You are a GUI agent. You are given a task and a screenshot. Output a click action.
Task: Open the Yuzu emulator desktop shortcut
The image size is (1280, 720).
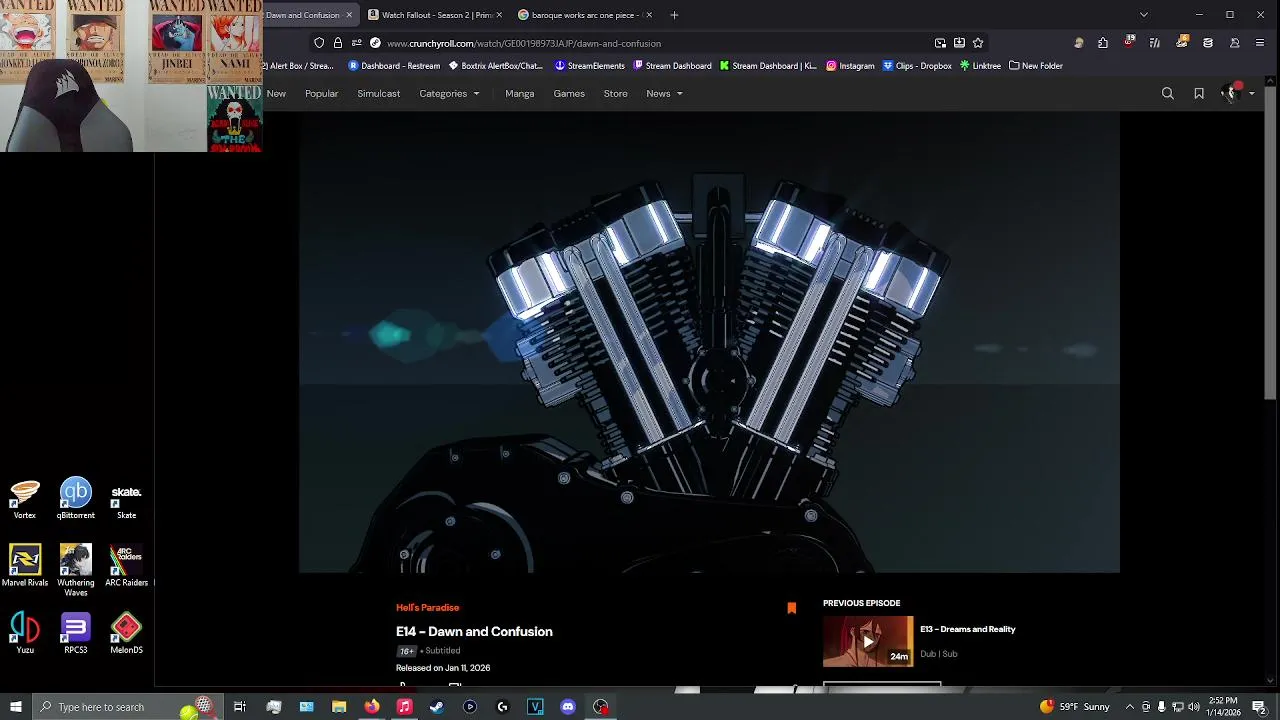click(25, 634)
